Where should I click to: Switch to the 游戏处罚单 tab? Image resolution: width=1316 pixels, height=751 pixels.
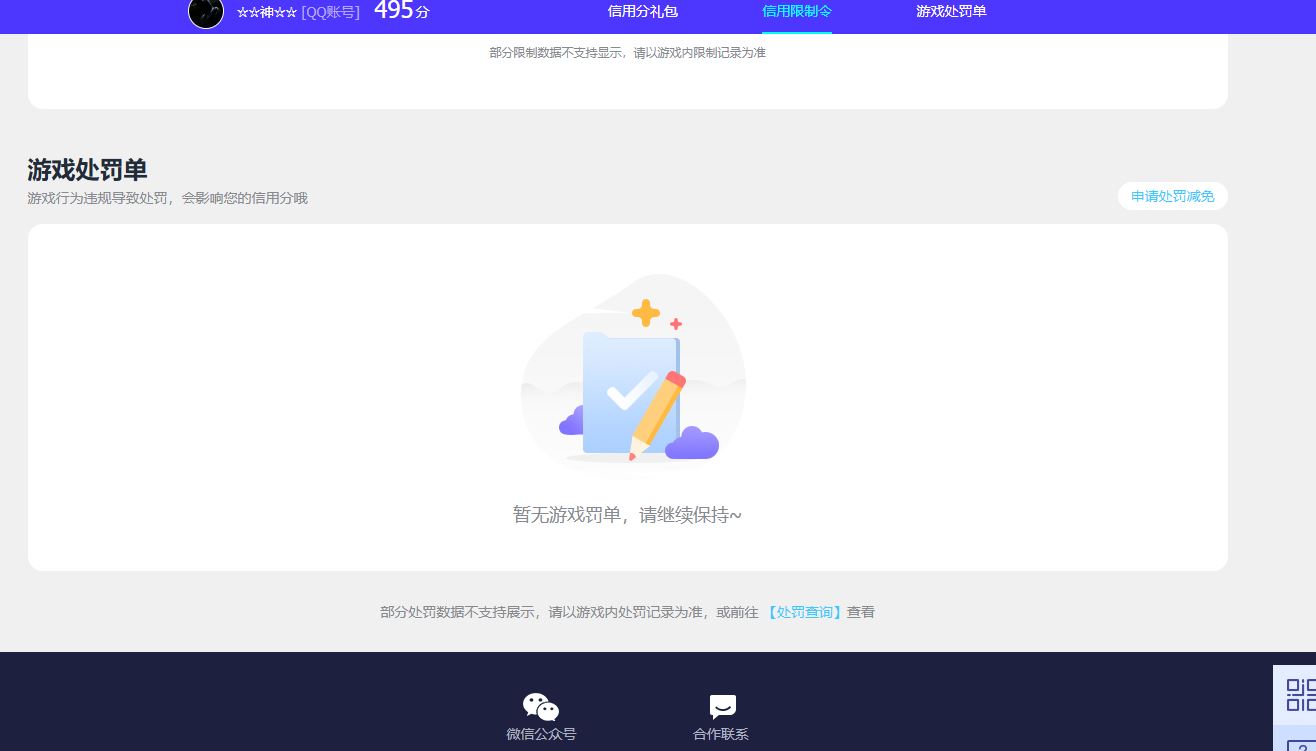(951, 12)
